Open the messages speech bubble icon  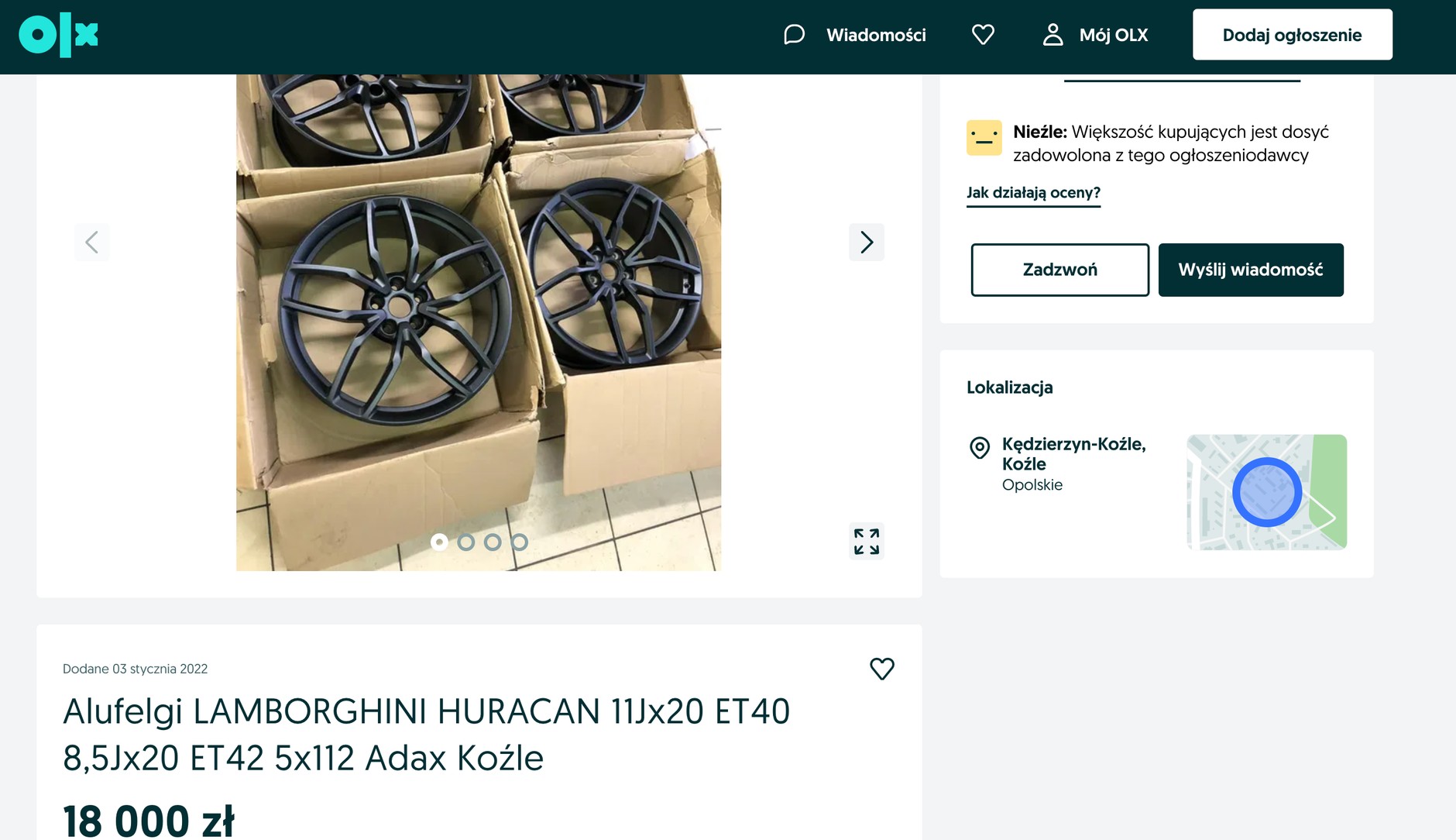(794, 35)
